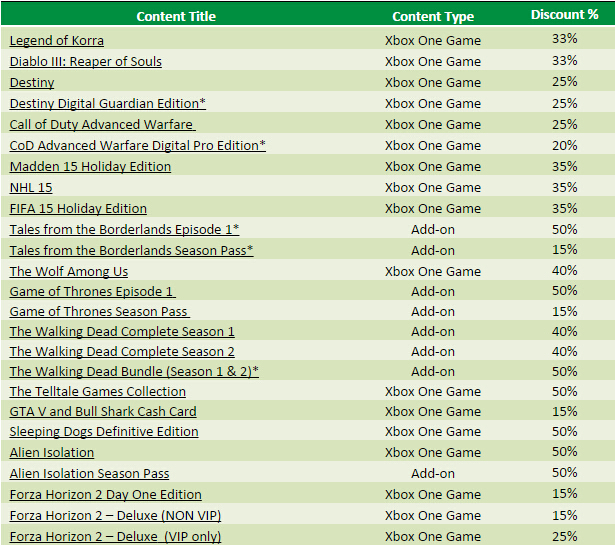Select Add-on type for Borderlands Episode 1
The height and width of the screenshot is (545, 615).
click(x=433, y=229)
